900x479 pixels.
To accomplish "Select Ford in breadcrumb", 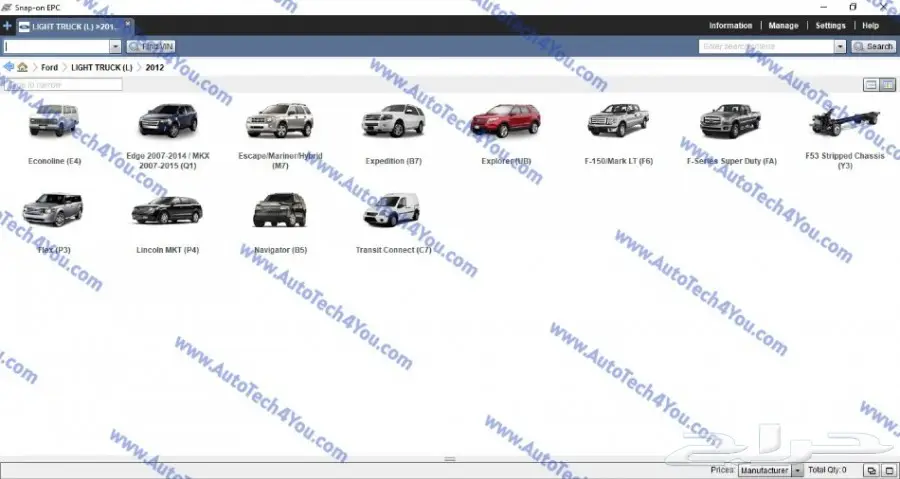I will [x=49, y=68].
